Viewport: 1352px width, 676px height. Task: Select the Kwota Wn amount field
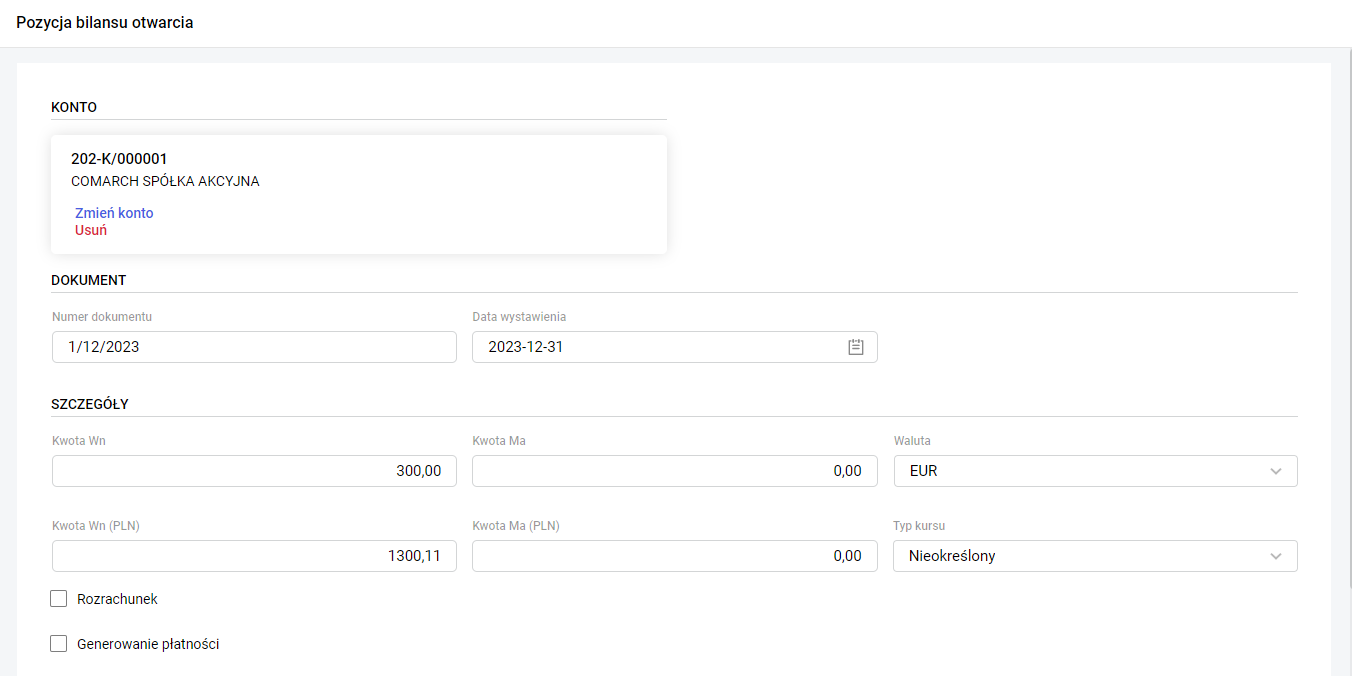[254, 471]
